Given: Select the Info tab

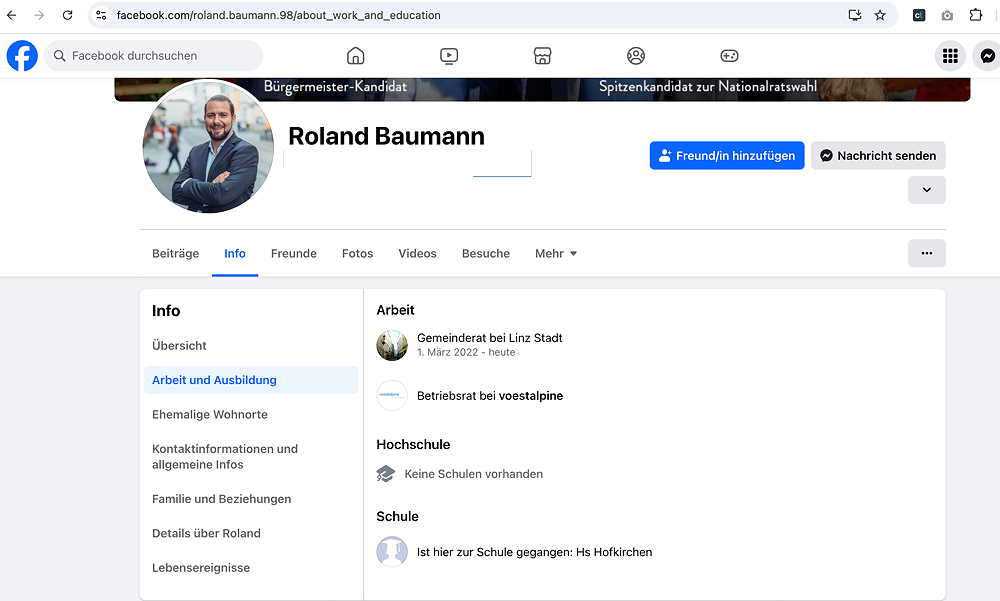Looking at the screenshot, I should (x=235, y=253).
